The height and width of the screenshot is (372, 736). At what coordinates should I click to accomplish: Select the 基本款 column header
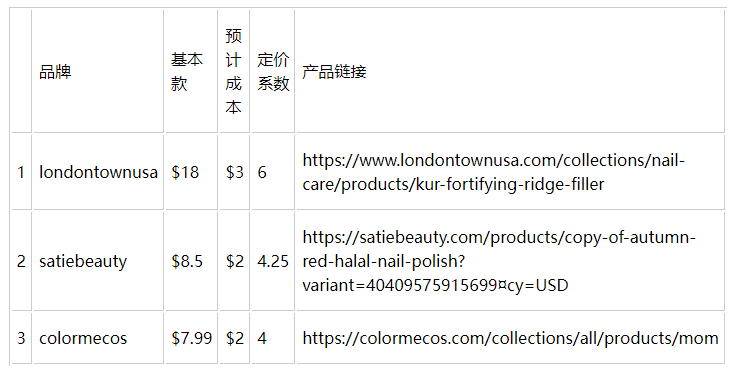click(x=186, y=72)
